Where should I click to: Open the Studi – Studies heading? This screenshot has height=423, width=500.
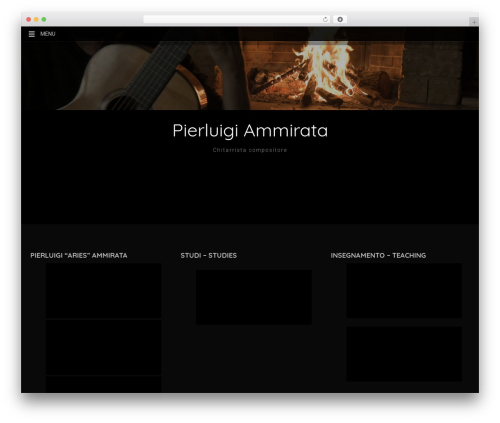pos(209,255)
